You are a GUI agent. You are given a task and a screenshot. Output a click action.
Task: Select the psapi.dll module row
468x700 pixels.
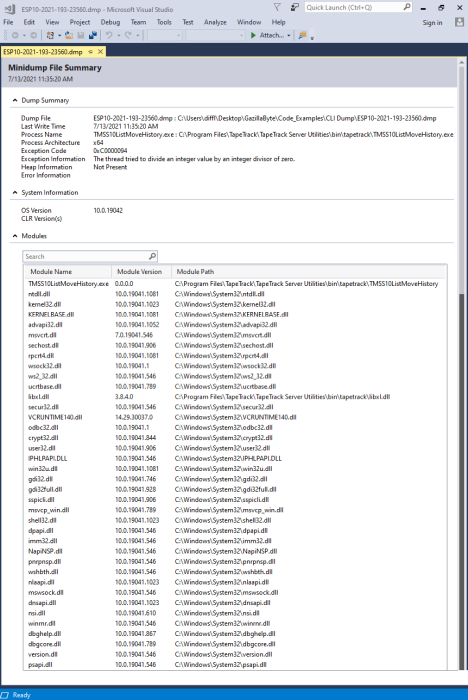click(x=235, y=664)
